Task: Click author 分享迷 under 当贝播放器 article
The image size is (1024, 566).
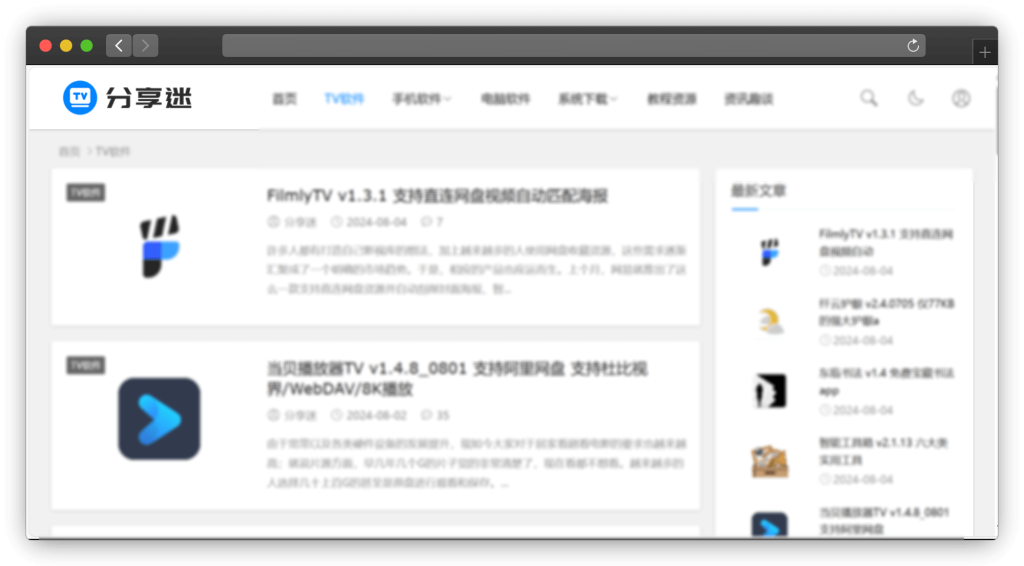Action: (292, 415)
